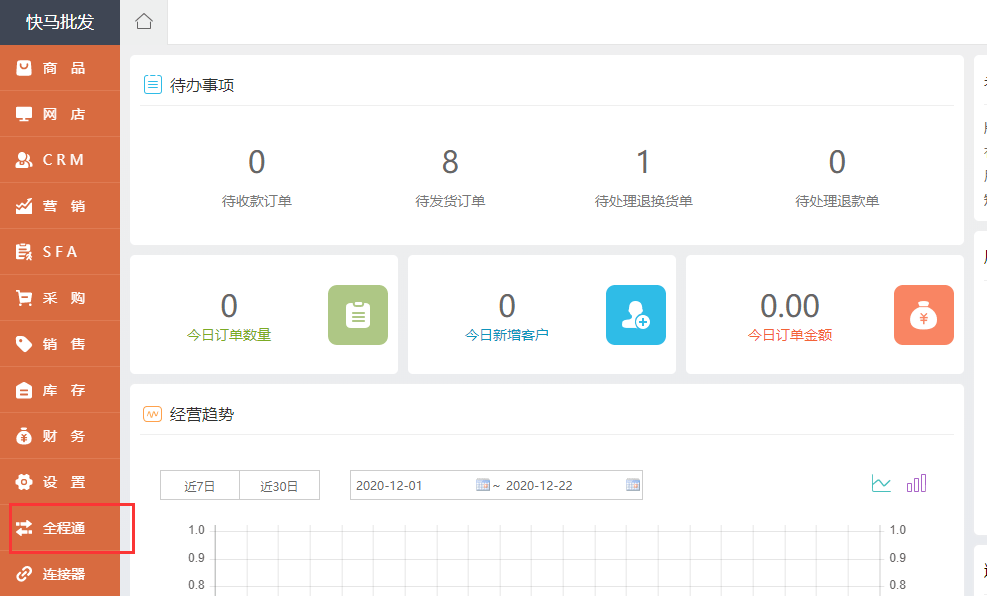Screen dimensions: 987x596
Task: Open calendar picker for start date
Action: (x=483, y=485)
